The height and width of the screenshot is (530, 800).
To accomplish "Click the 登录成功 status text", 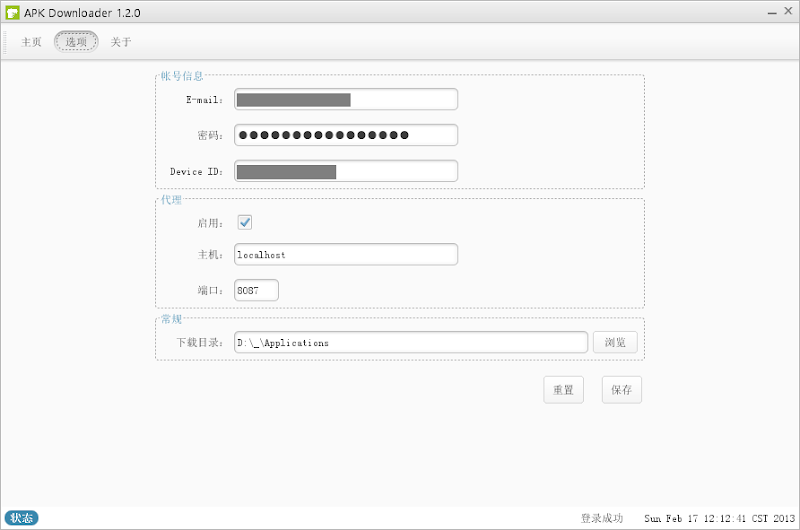I will (x=602, y=518).
